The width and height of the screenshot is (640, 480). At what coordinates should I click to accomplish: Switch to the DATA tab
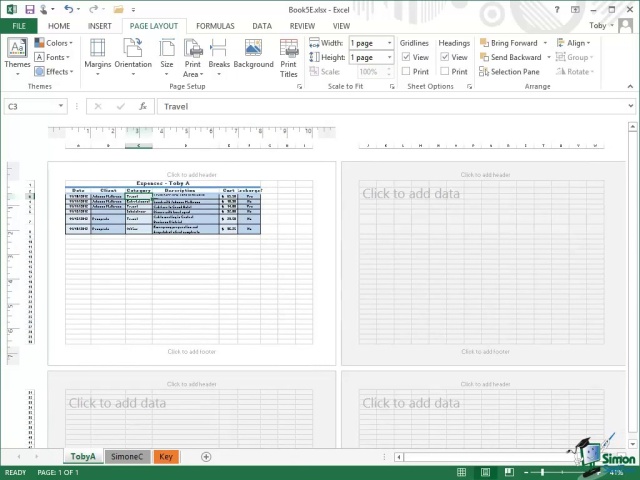[262, 26]
